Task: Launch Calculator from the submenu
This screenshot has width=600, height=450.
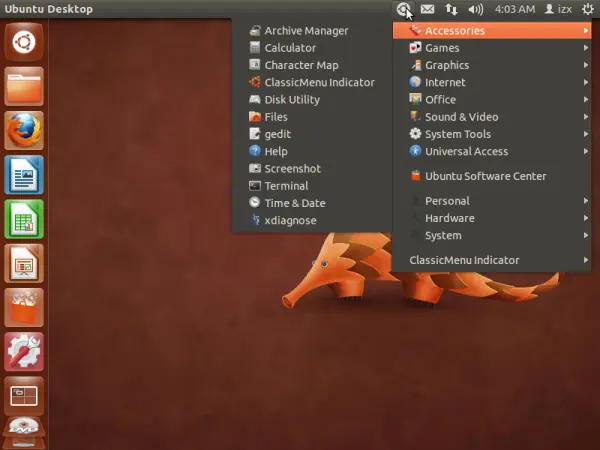Action: [311, 48]
